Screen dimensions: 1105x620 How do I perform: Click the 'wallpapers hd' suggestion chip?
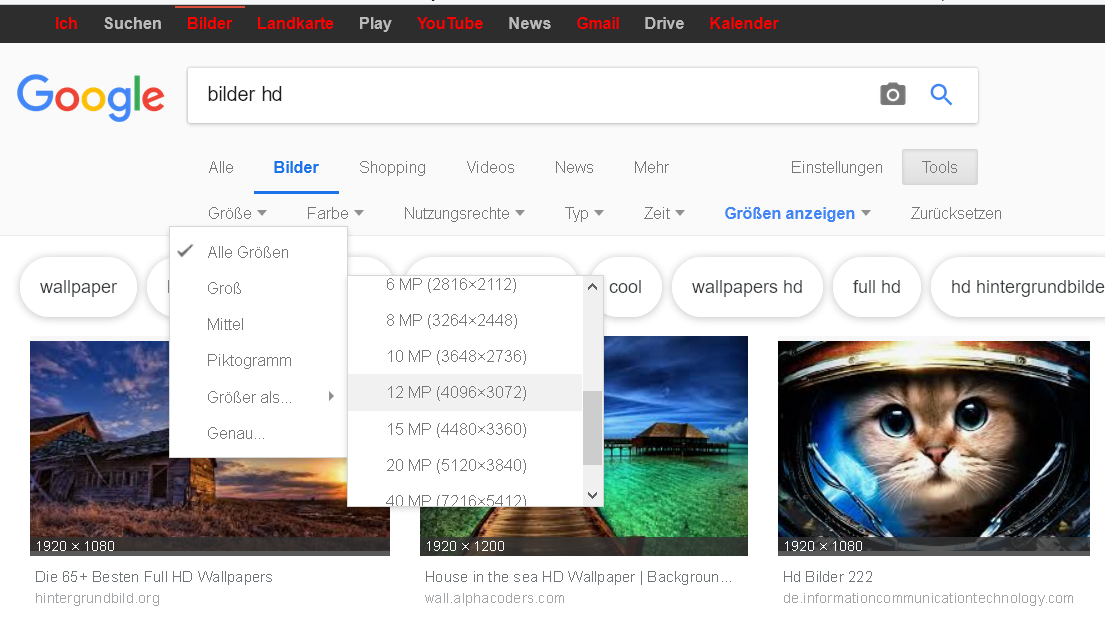coord(747,287)
